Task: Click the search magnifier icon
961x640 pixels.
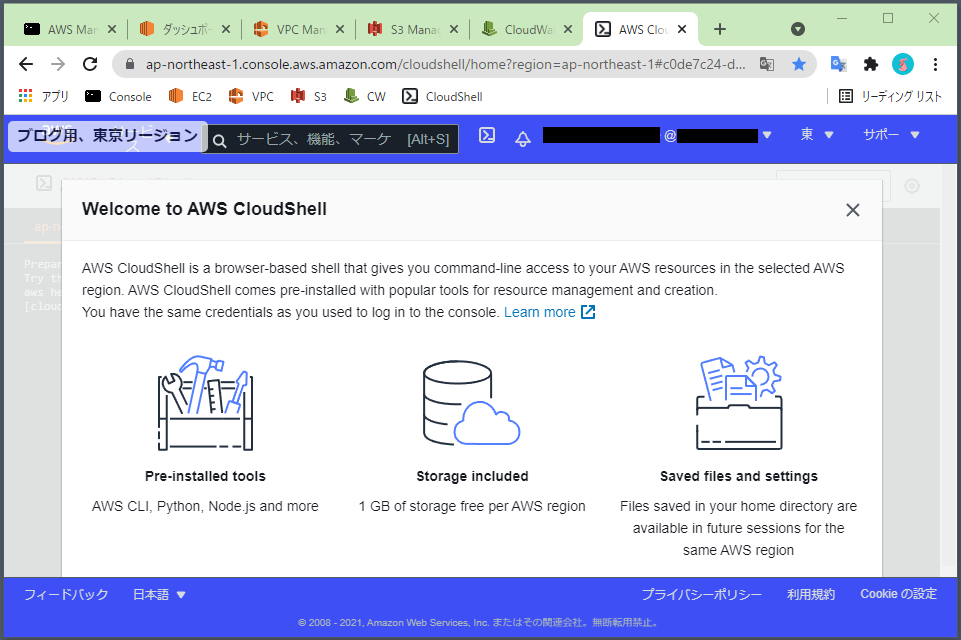Action: 219,141
